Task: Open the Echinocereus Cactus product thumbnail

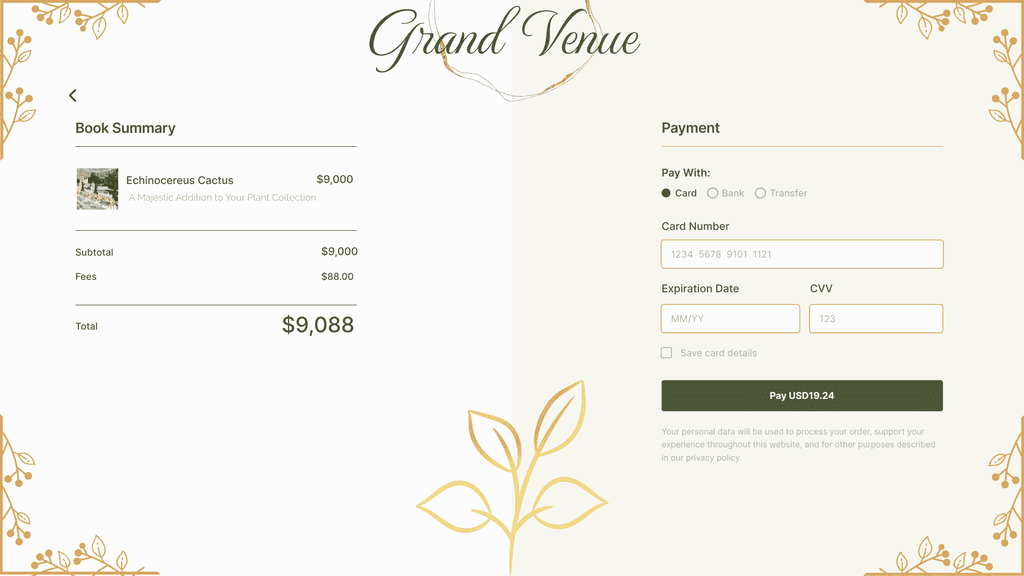Action: (x=98, y=189)
